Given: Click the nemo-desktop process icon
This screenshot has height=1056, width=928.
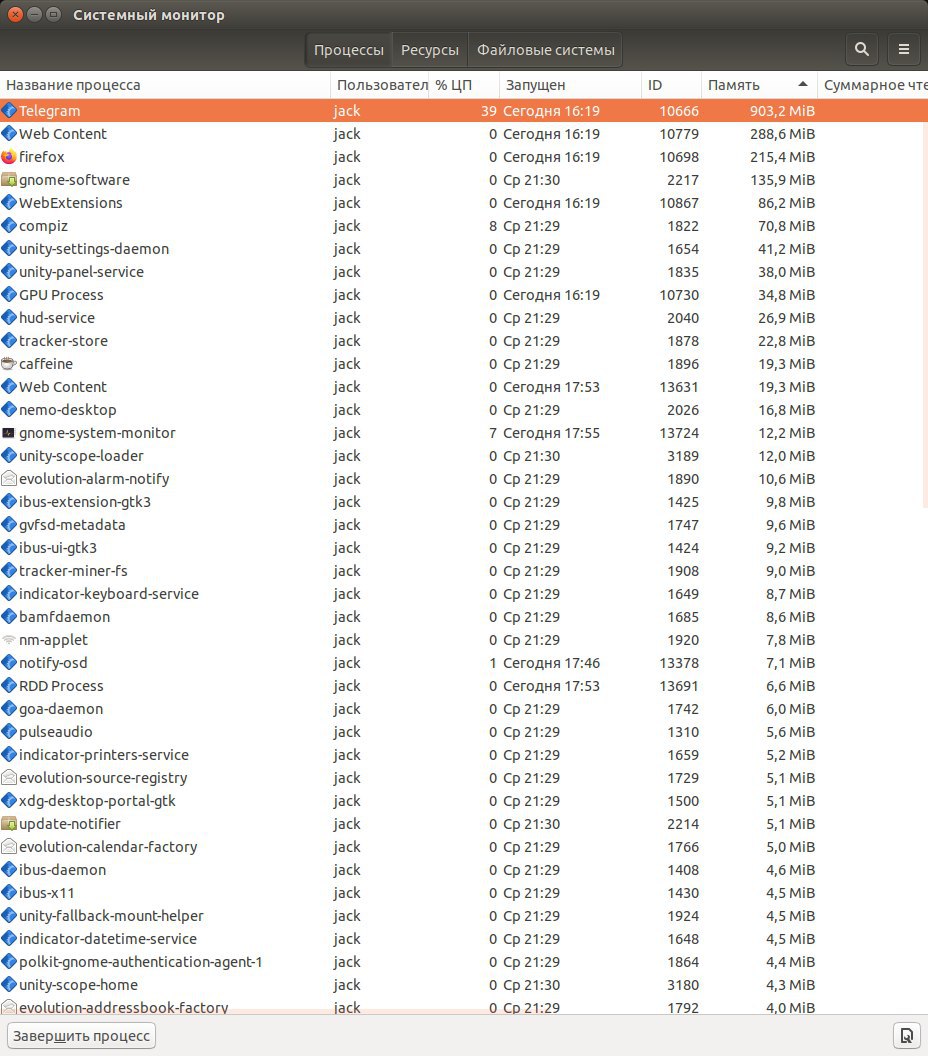Looking at the screenshot, I should click(9, 409).
